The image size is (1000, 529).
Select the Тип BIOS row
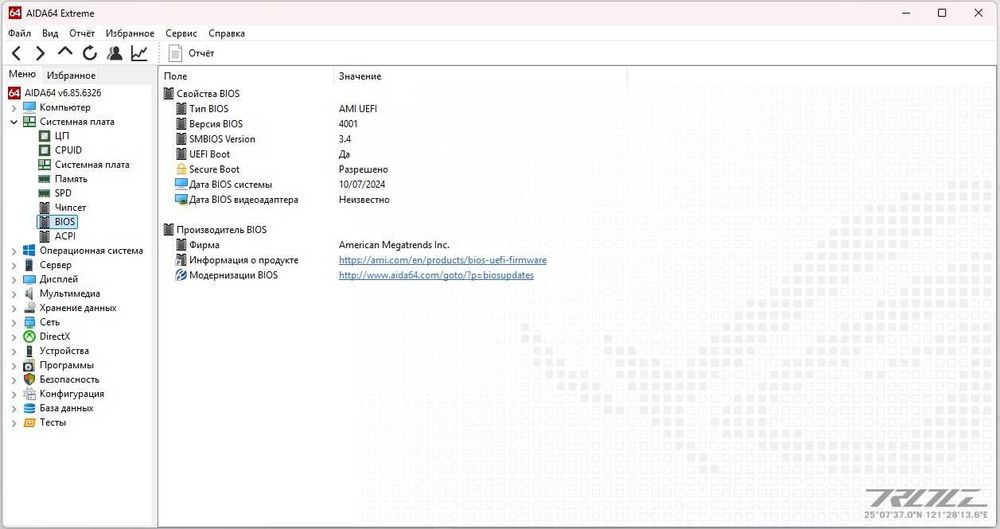pyautogui.click(x=209, y=109)
